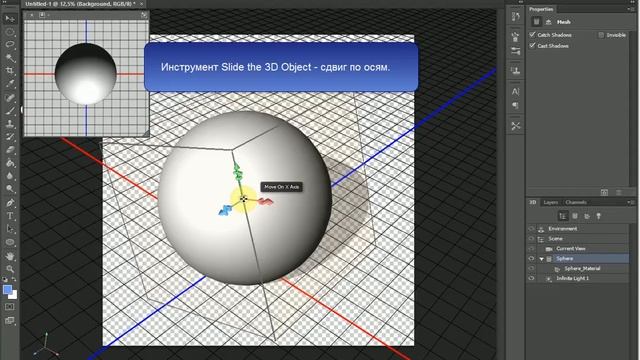Screen dimensions: 640x360
Task: Uncheck Cast Shadows checkbox
Action: click(x=532, y=46)
